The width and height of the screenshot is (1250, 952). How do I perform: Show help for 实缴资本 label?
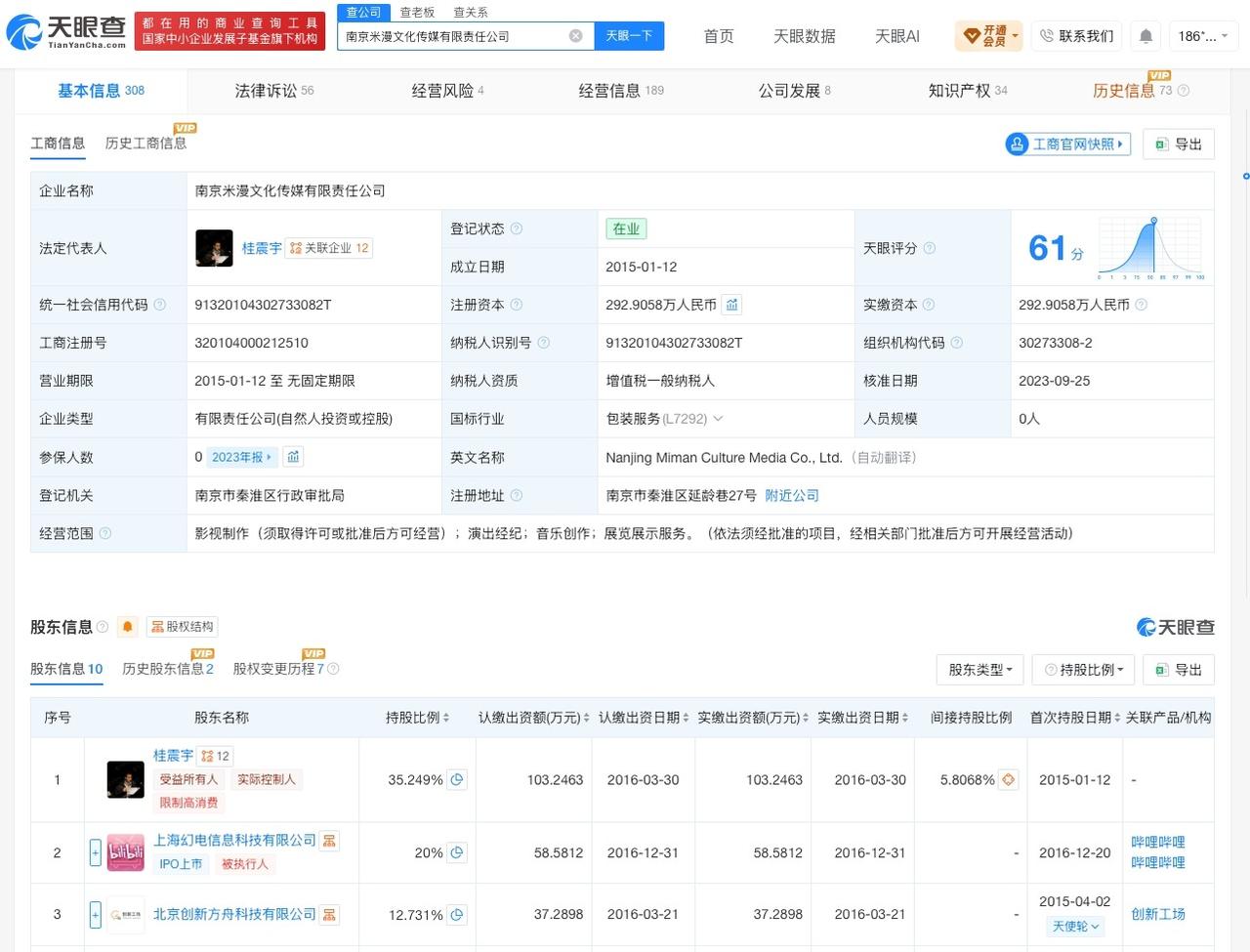pos(929,305)
